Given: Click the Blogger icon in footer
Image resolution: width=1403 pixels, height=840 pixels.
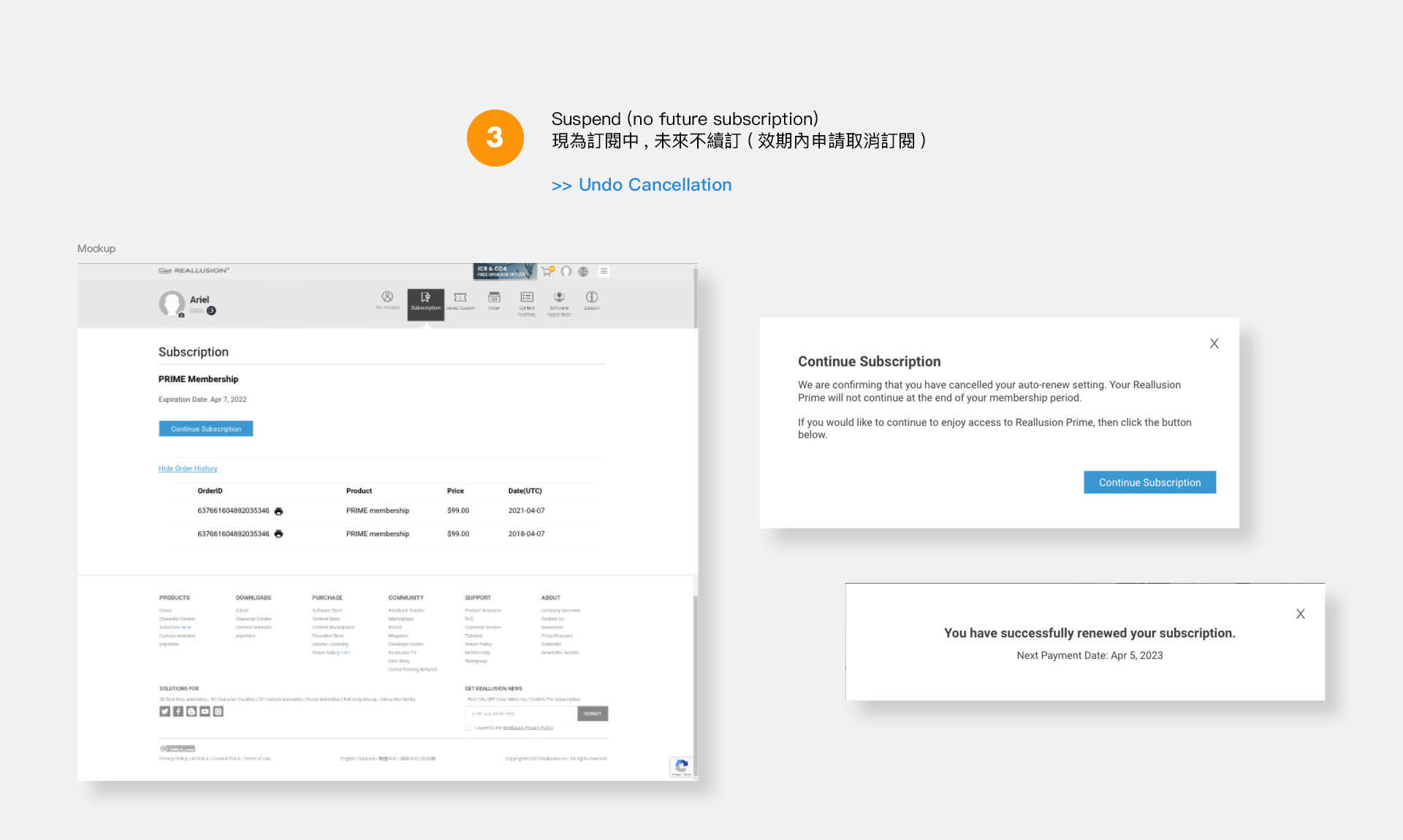Looking at the screenshot, I should [x=191, y=711].
